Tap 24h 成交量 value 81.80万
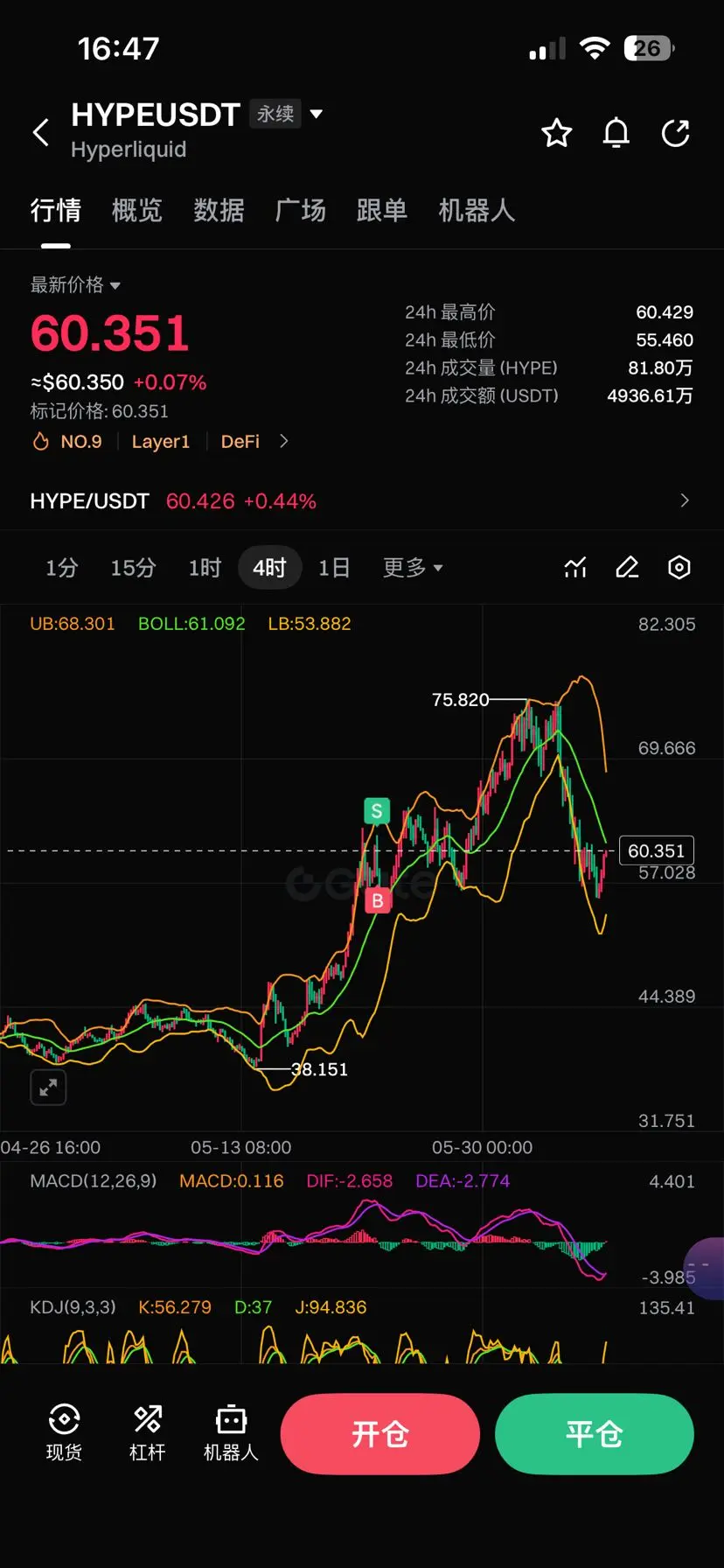 tap(660, 368)
